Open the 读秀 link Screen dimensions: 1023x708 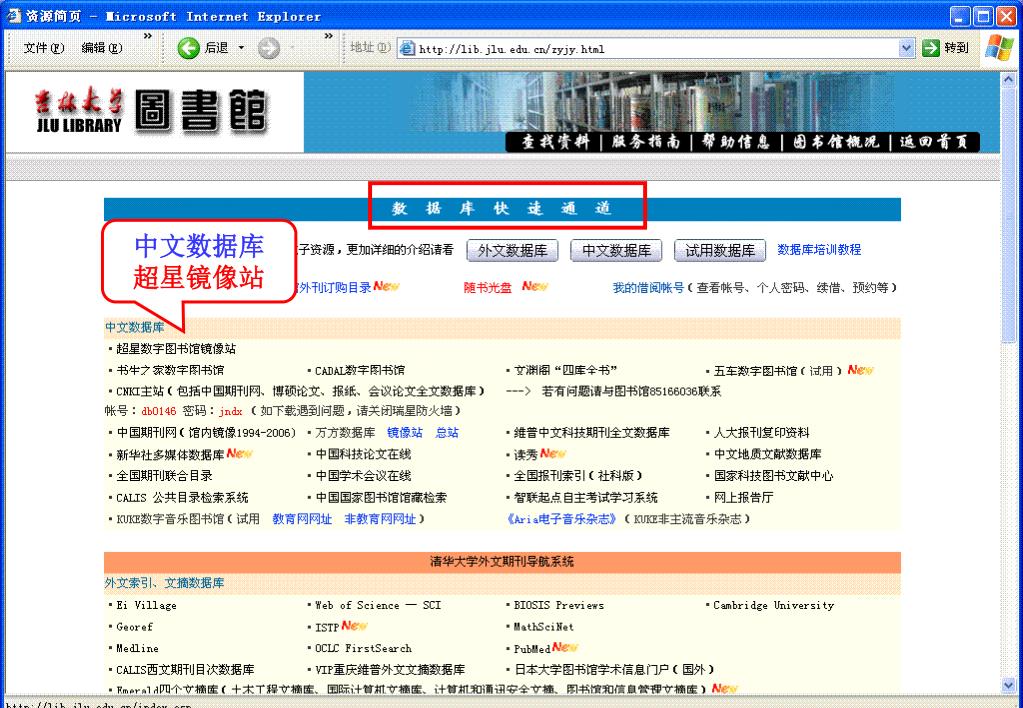[525, 454]
